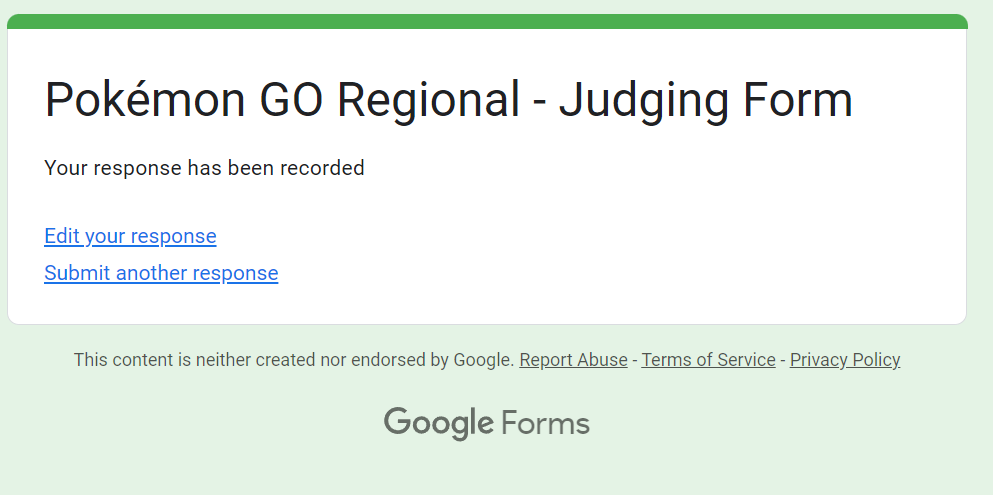Click 'Judging Form' in the title
This screenshot has height=495, width=993.
[705, 101]
